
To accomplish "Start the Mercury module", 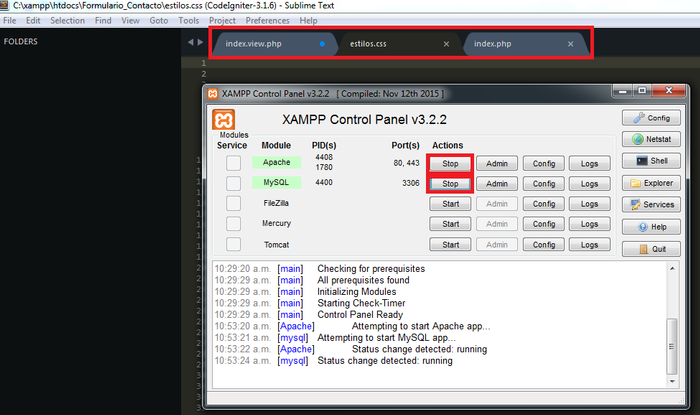I will click(x=450, y=224).
